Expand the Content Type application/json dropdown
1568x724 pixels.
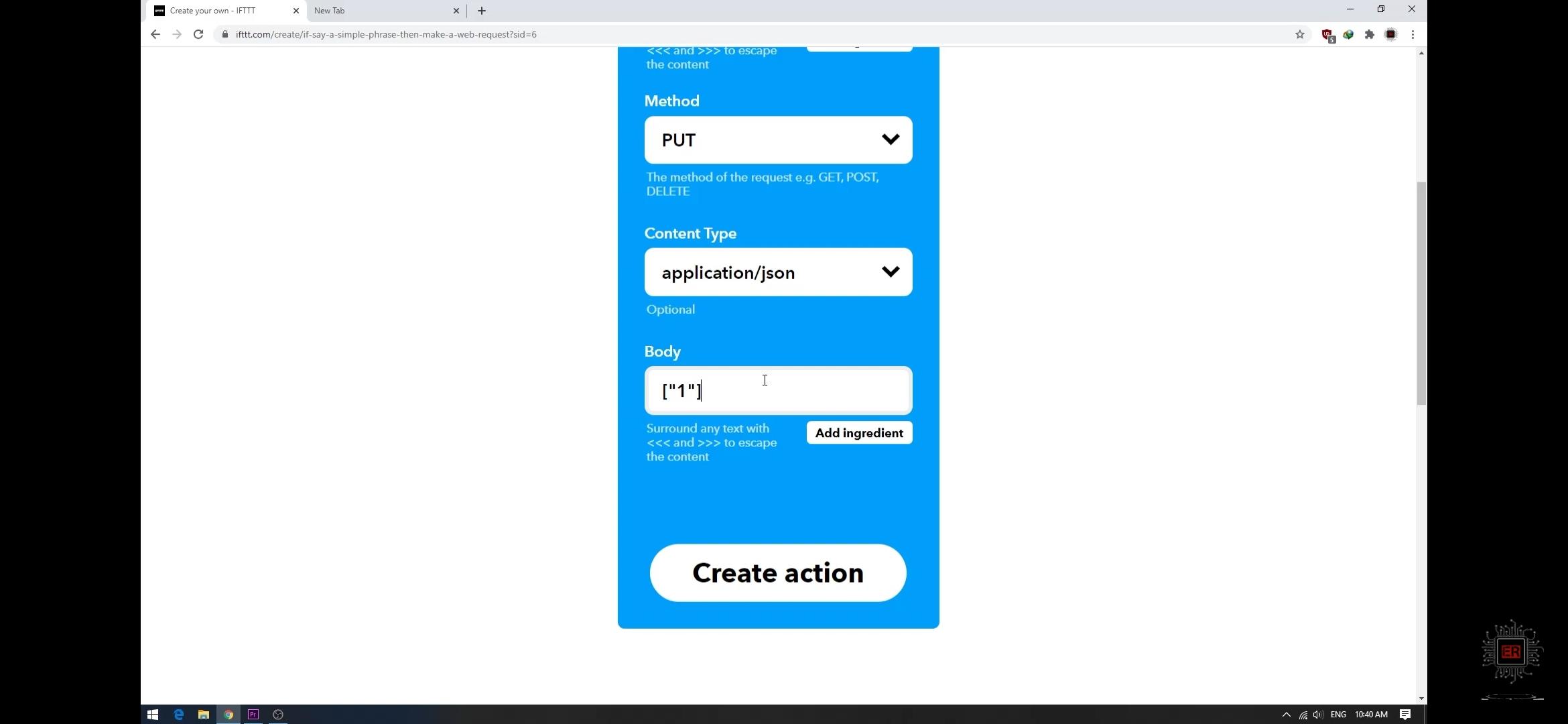pyautogui.click(x=778, y=272)
